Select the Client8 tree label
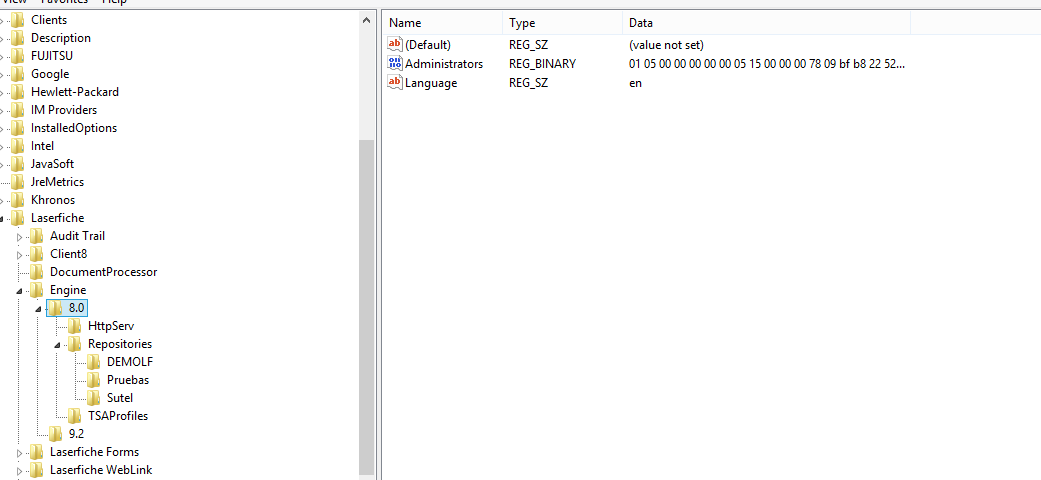The image size is (1041, 480). click(x=68, y=254)
